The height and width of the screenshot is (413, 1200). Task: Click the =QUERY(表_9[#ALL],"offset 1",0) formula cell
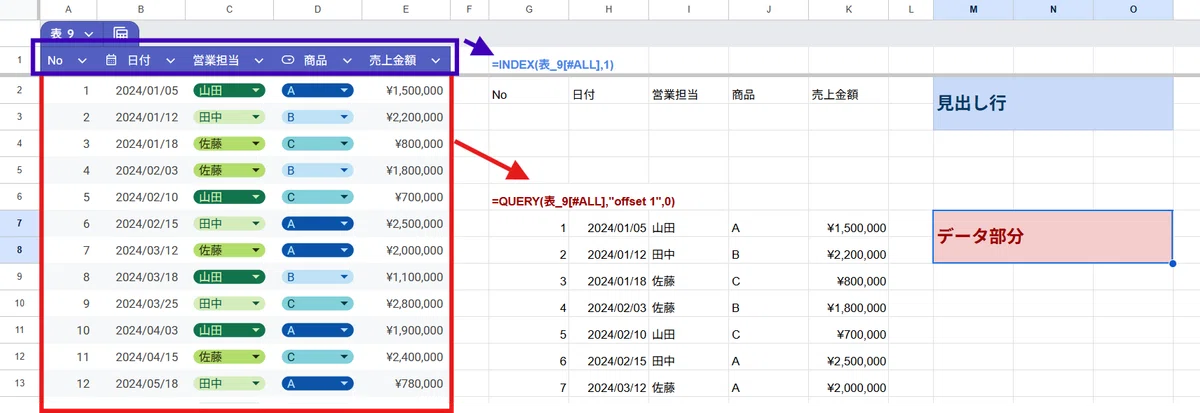pyautogui.click(x=583, y=201)
